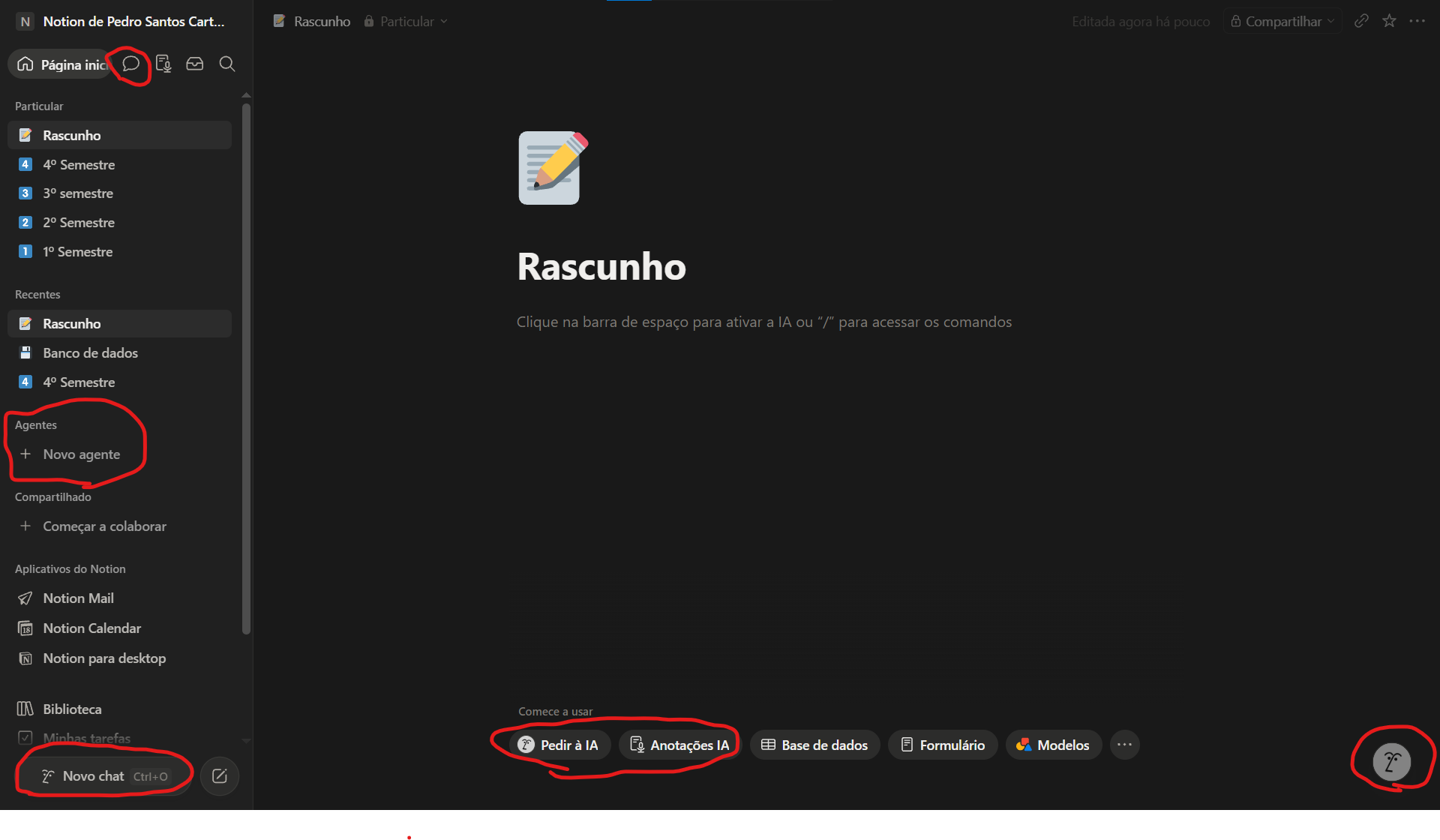
Task: Click the notepad page icon to change it
Action: coord(553,168)
